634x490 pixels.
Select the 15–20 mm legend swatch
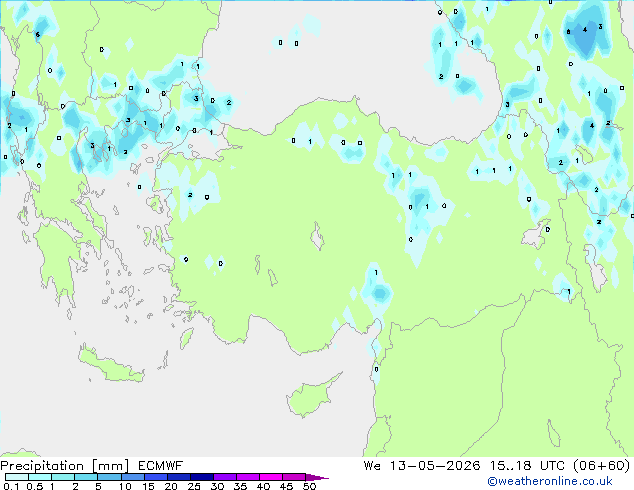coord(155,477)
